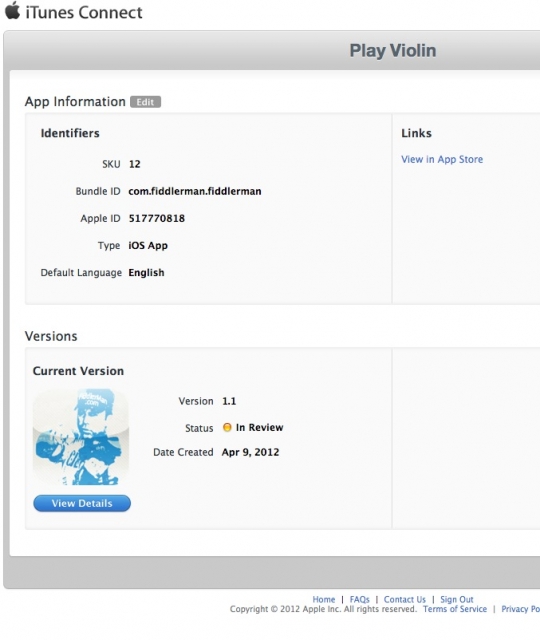Image resolution: width=540 pixels, height=640 pixels.
Task: Click the Status field label
Action: (x=199, y=428)
